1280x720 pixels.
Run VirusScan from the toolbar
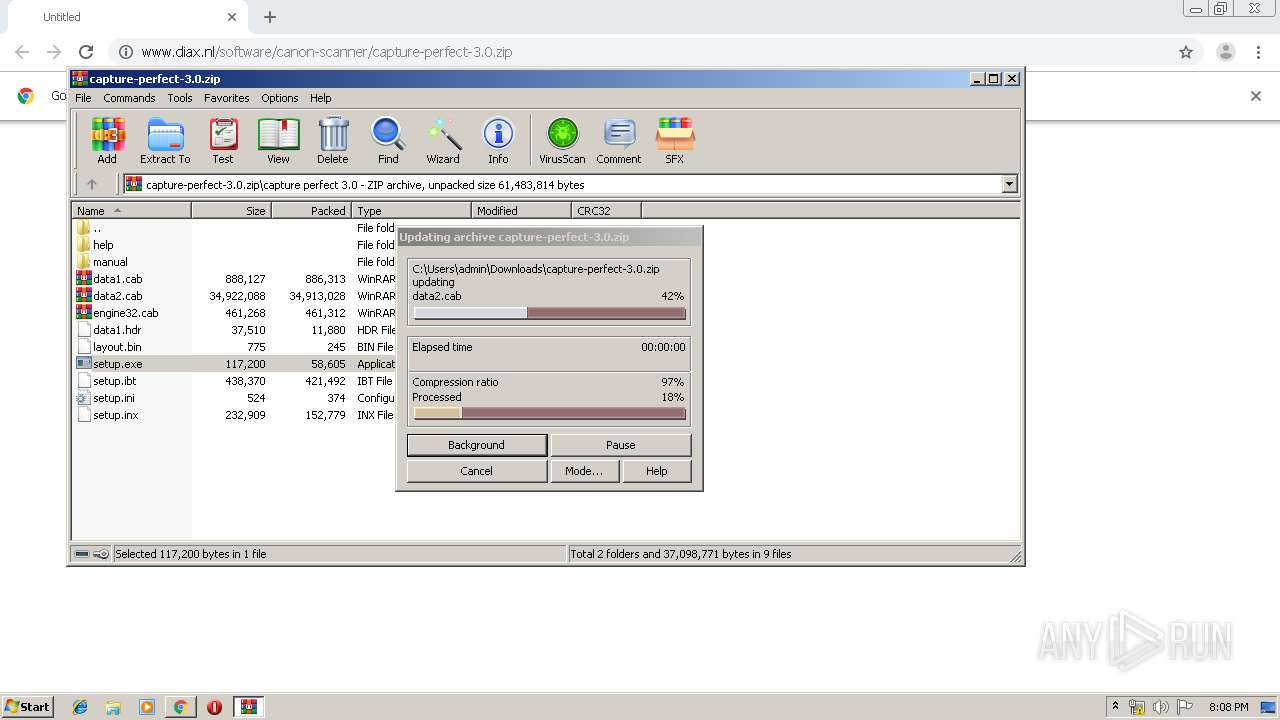click(562, 141)
